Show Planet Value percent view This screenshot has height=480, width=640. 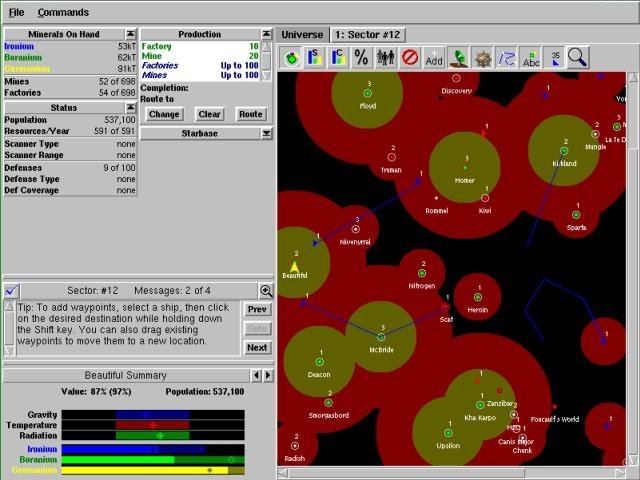click(x=362, y=58)
